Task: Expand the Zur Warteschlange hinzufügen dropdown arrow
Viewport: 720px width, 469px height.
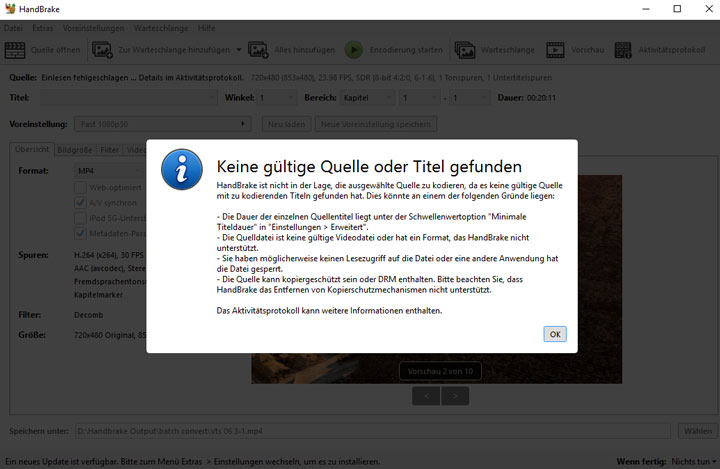Action: [x=239, y=50]
